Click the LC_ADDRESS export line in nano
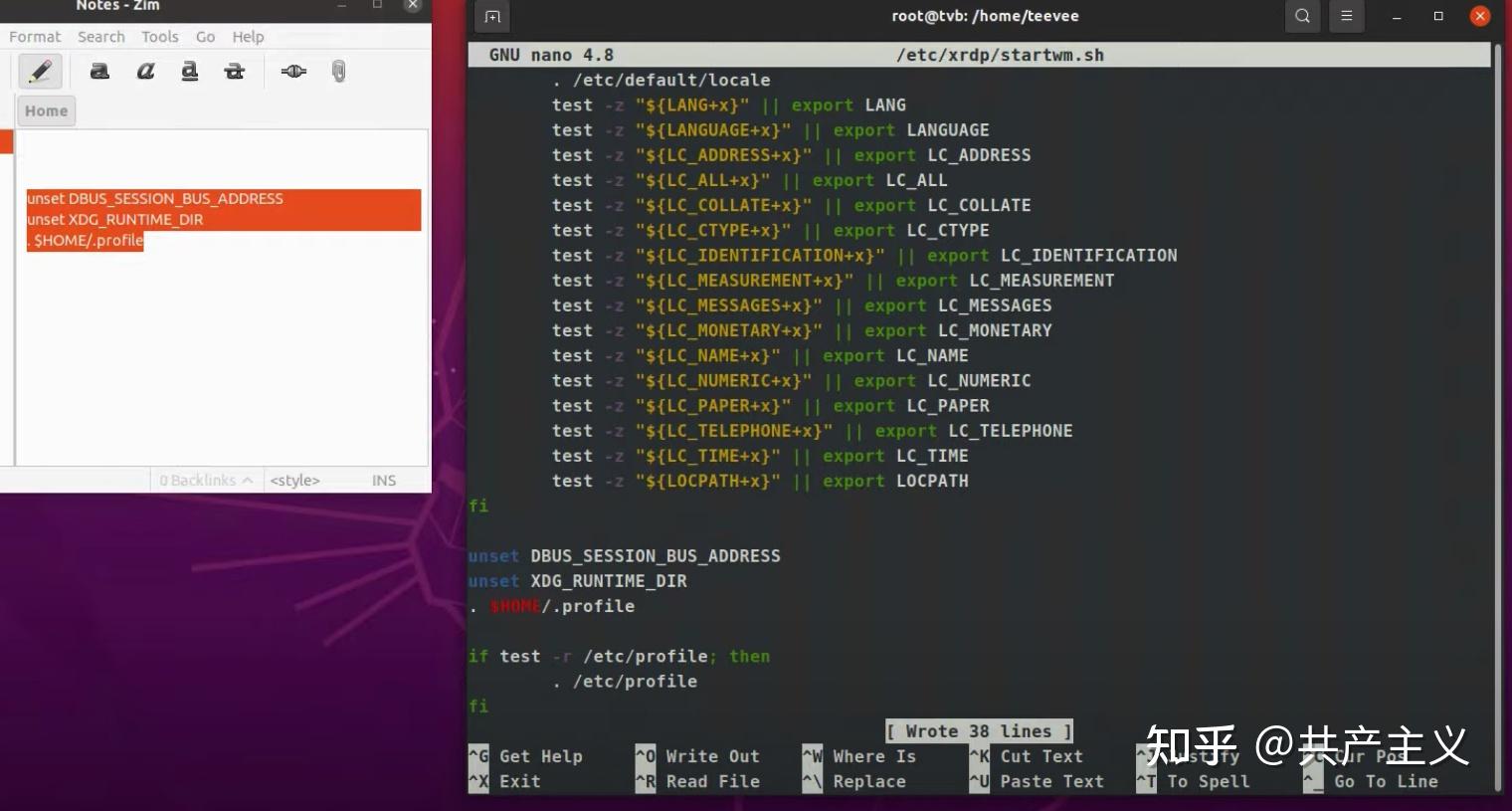Screen dimensions: 1512x811 click(x=792, y=155)
